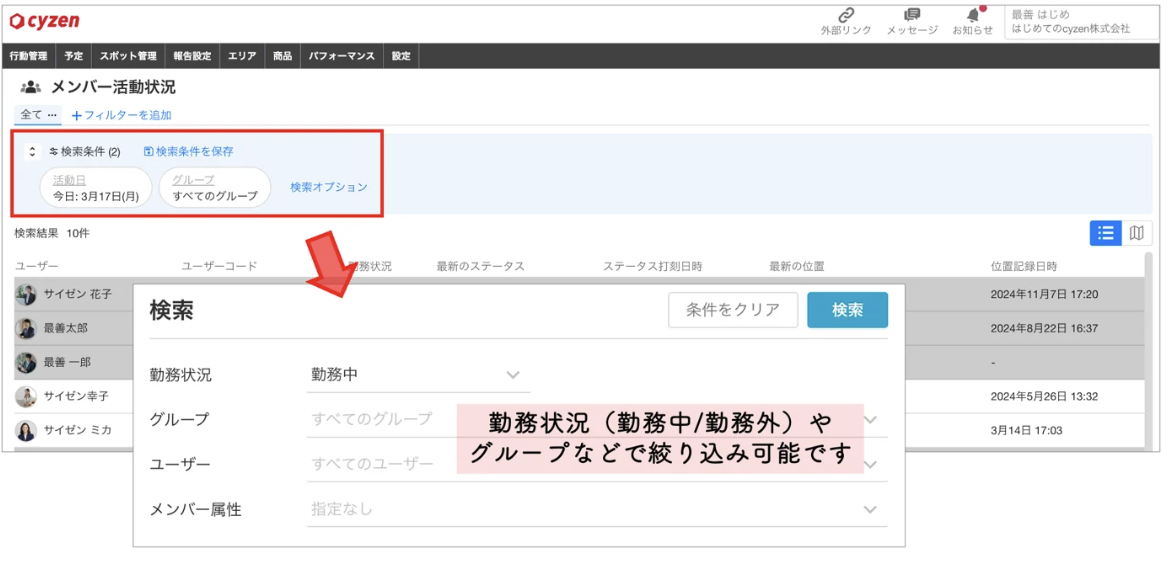Click the 条件をクリア button
The width and height of the screenshot is (1168, 562).
[733, 310]
